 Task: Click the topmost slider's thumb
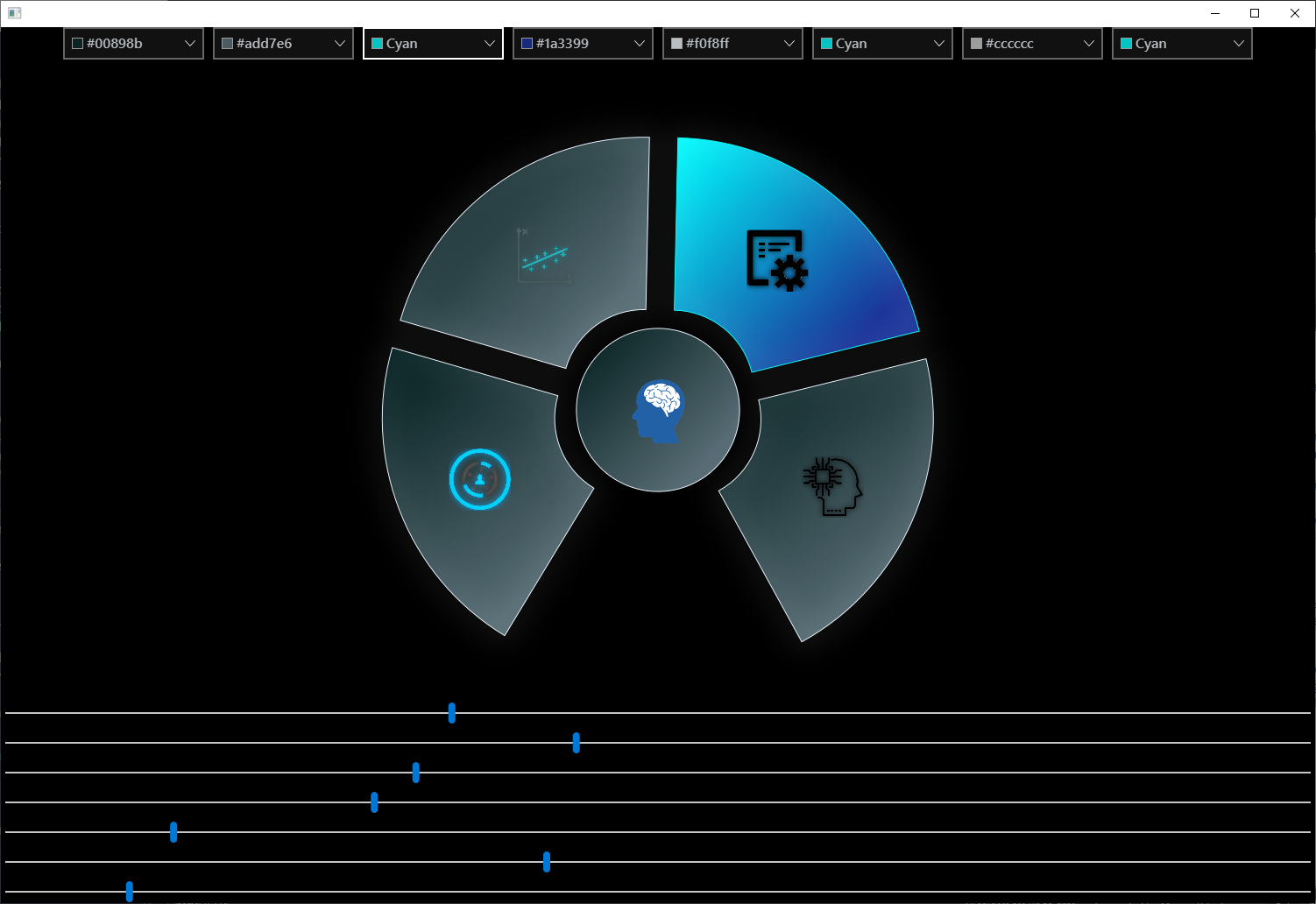tap(451, 713)
